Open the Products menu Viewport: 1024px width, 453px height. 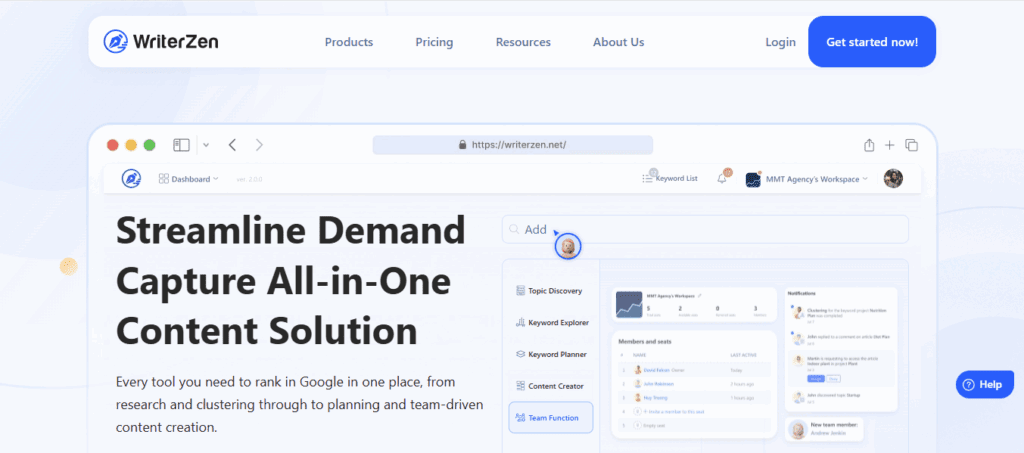pyautogui.click(x=349, y=42)
